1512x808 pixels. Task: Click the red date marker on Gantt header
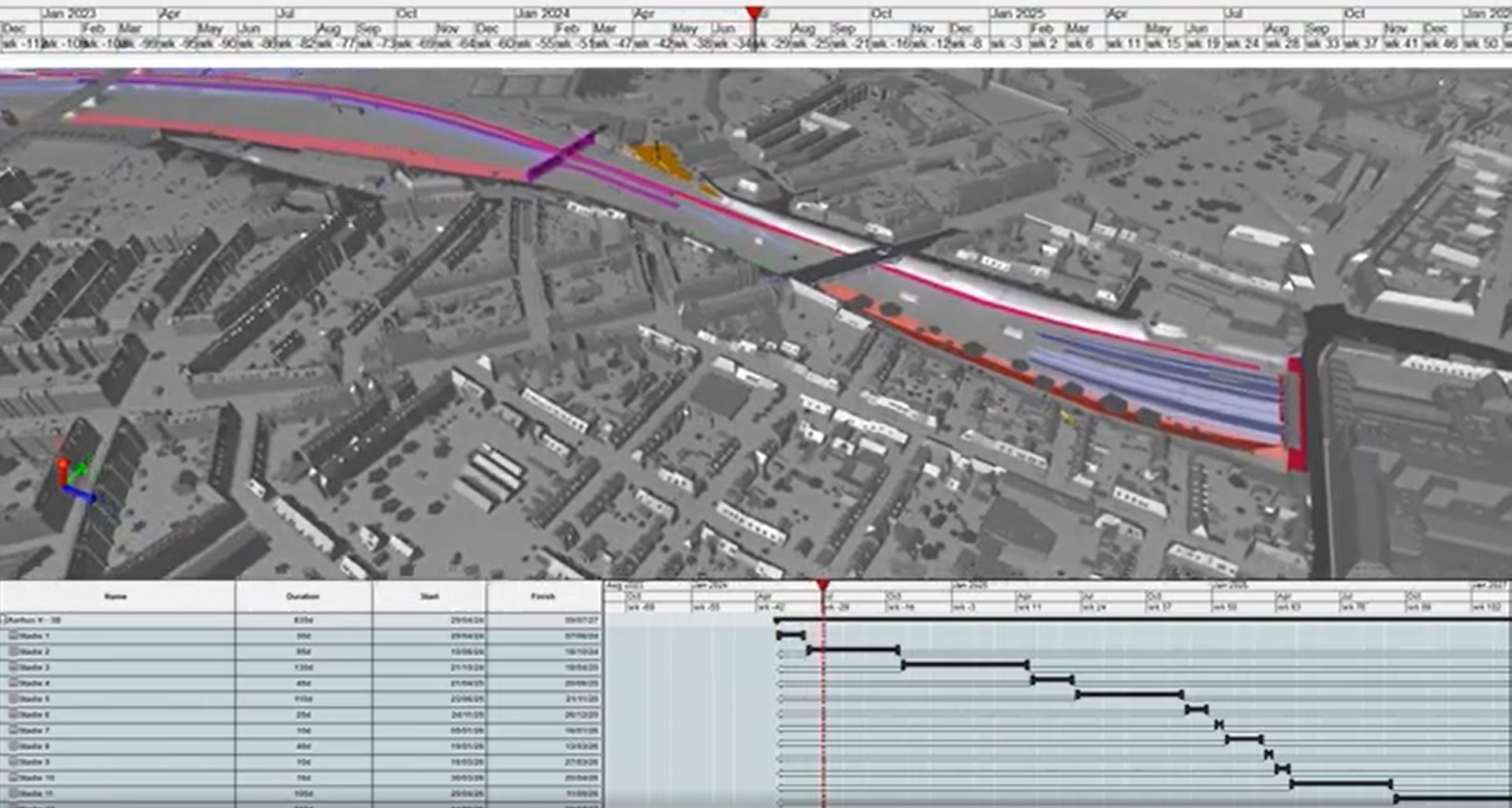(822, 585)
